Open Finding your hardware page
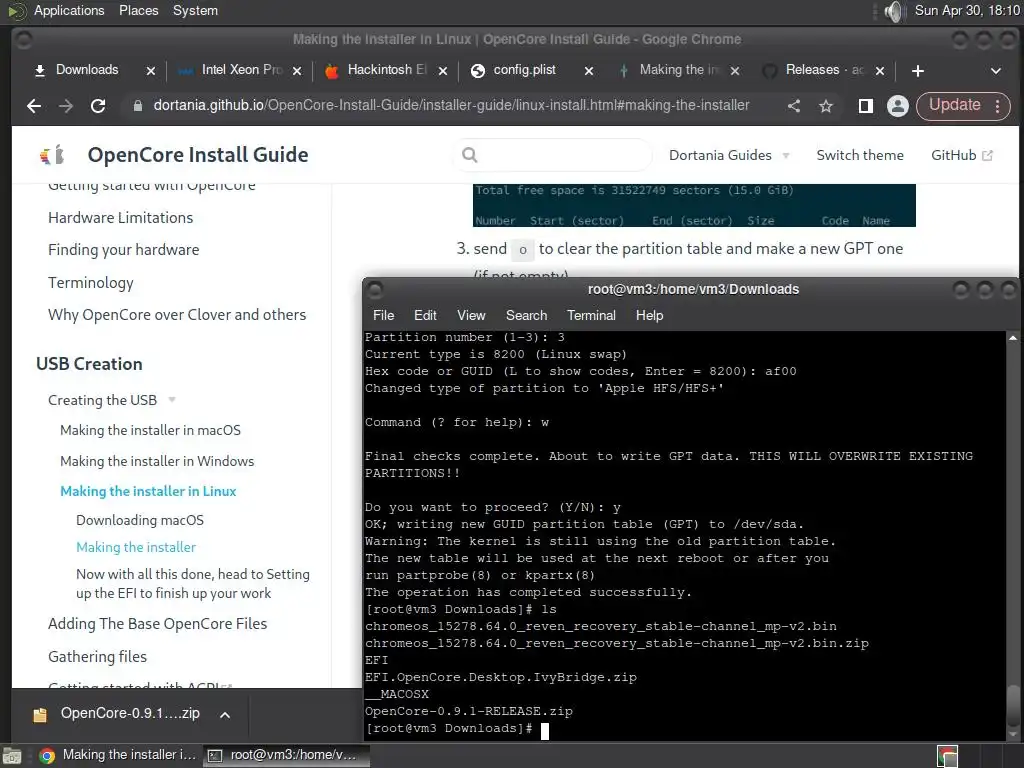 coord(123,249)
